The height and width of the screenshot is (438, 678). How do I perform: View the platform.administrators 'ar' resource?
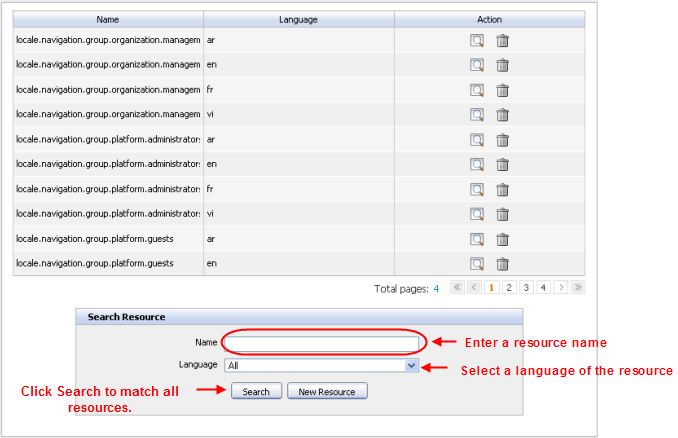477,141
